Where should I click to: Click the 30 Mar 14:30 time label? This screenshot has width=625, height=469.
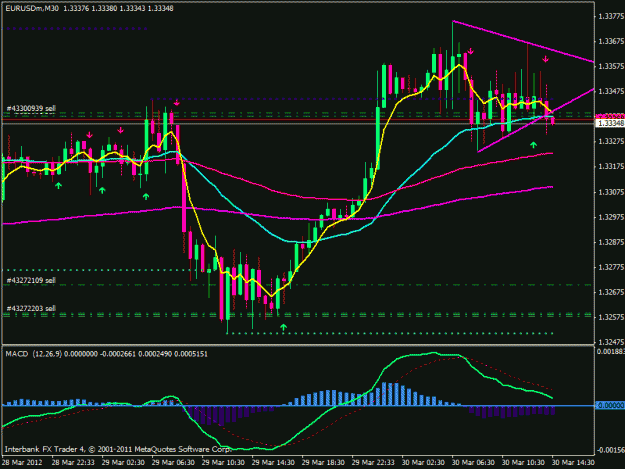point(573,463)
